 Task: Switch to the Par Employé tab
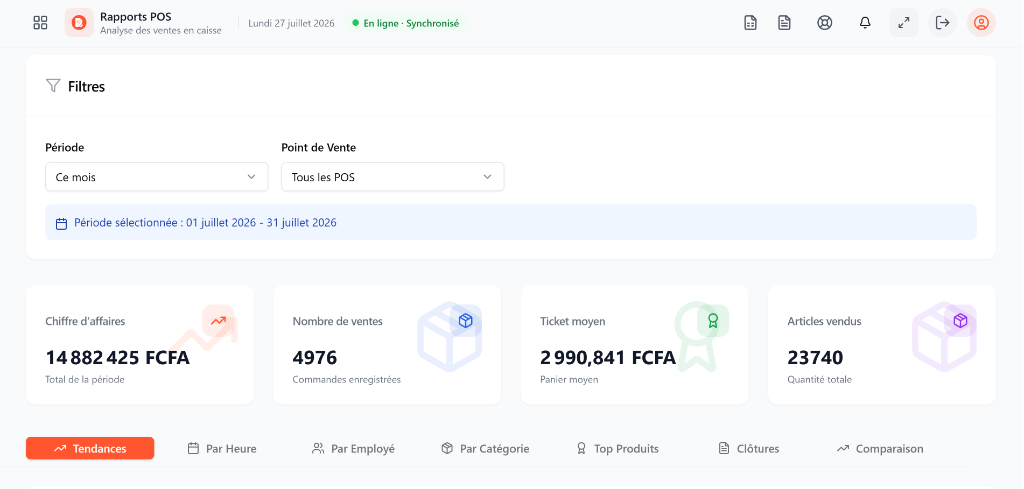point(353,449)
